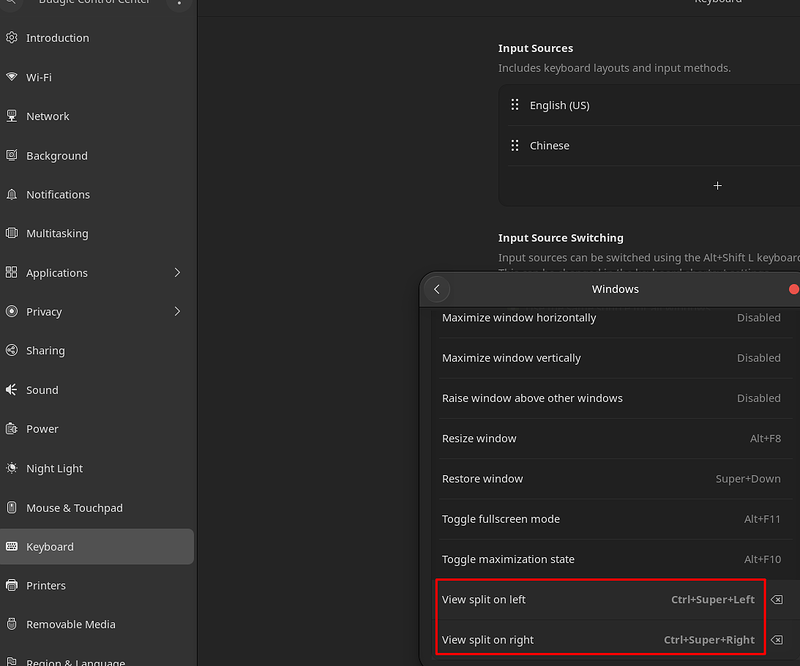This screenshot has height=666, width=800.
Task: Close the Windows shortcuts dialog
Action: pos(793,289)
